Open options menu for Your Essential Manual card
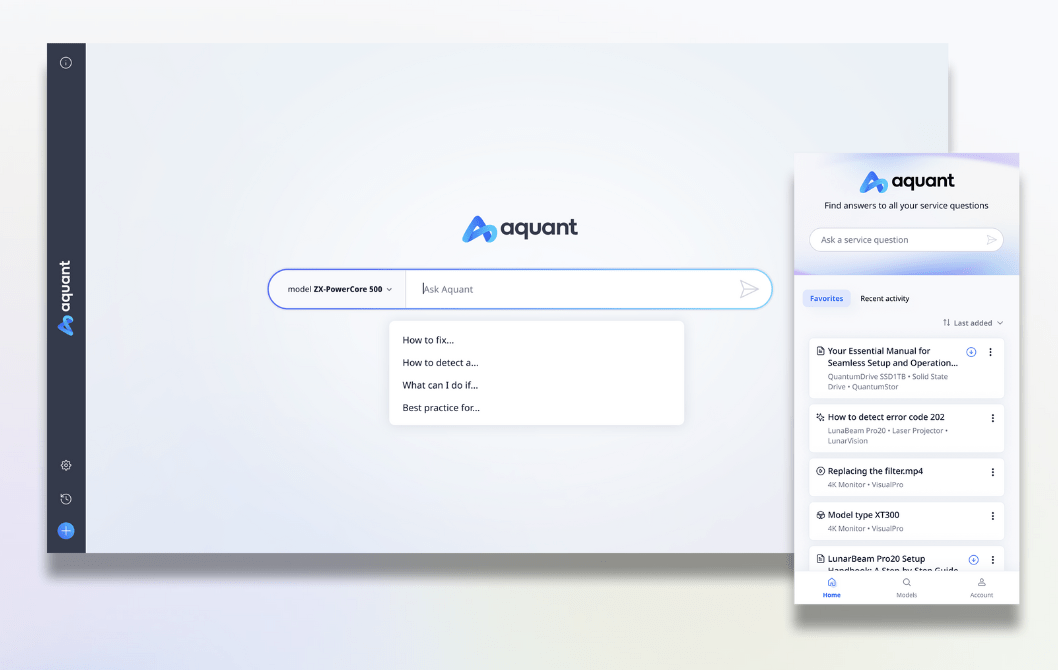The image size is (1058, 670). pos(990,352)
